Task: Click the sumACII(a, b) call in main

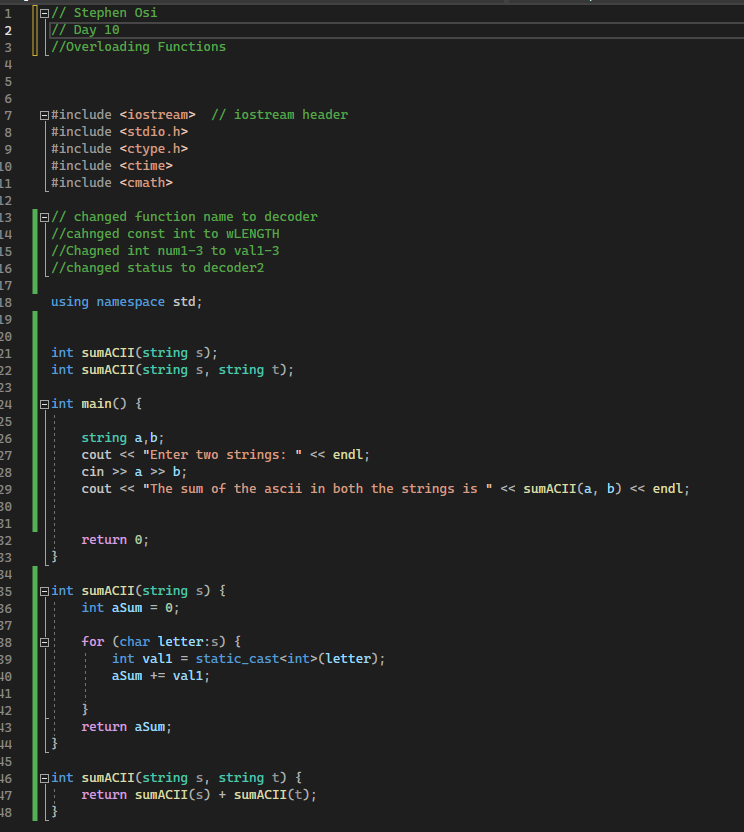Action: click(573, 489)
